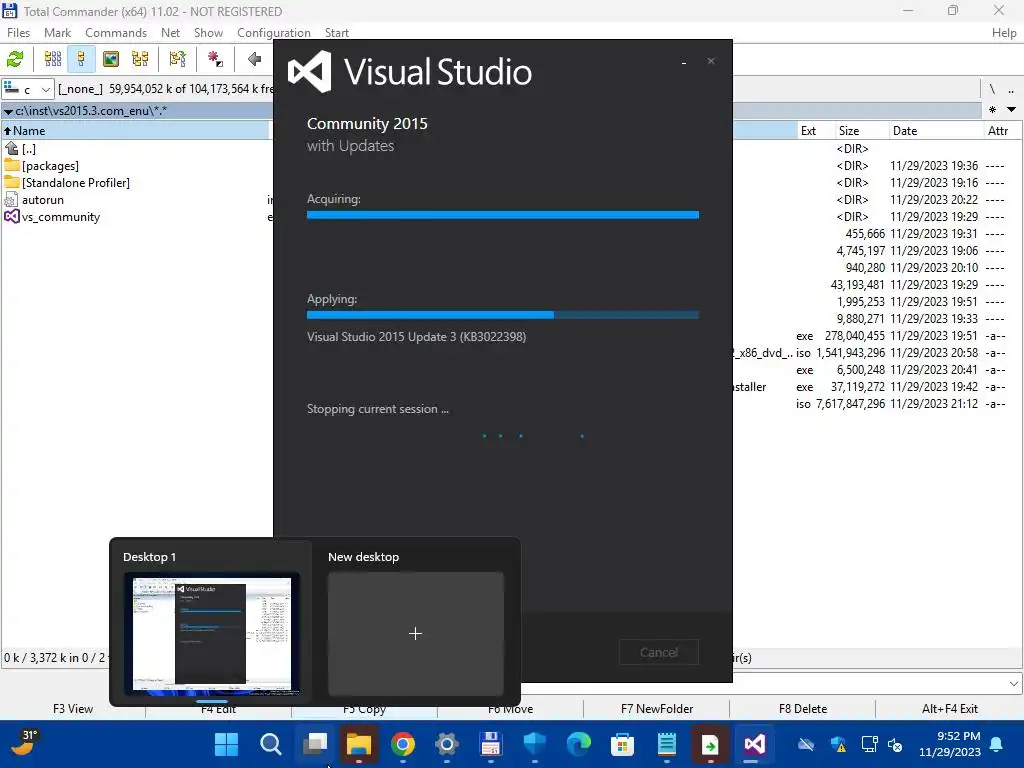This screenshot has width=1024, height=768.
Task: Show the directory tree view icon
Action: pyautogui.click(x=140, y=59)
